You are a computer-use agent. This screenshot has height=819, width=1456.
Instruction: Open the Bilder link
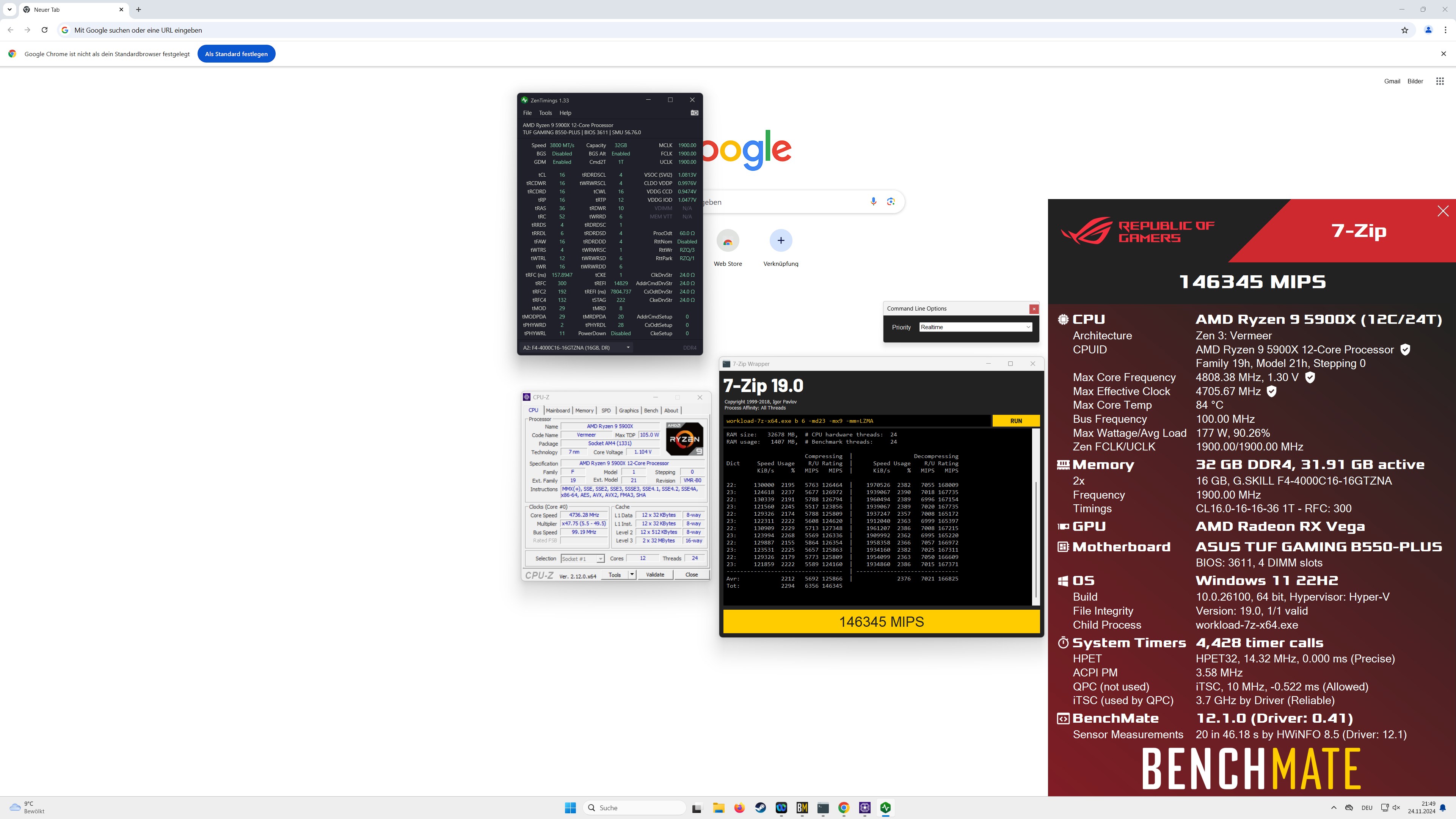tap(1415, 82)
